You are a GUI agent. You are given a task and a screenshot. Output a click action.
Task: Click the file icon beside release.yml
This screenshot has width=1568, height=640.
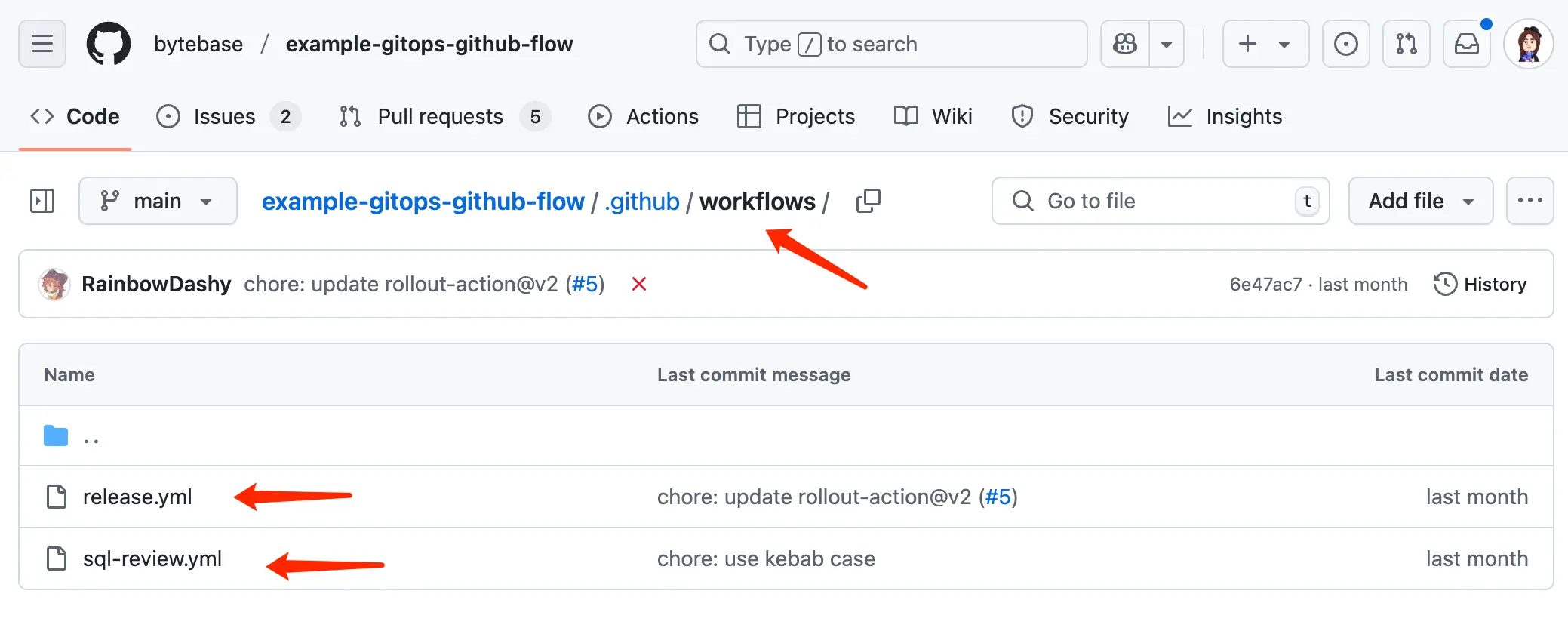click(x=56, y=497)
